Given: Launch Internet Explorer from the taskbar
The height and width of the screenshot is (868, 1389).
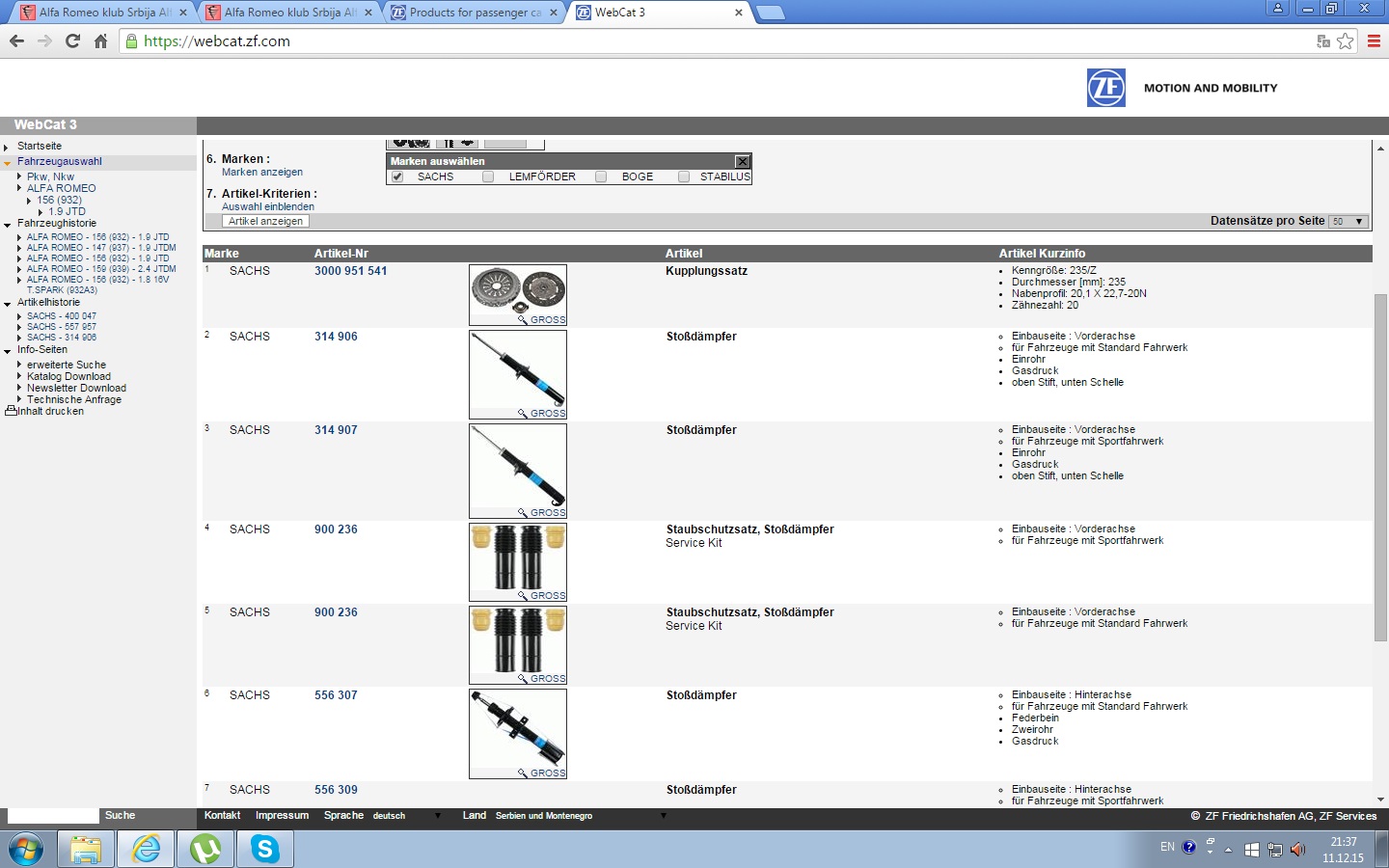Looking at the screenshot, I should pos(146,850).
